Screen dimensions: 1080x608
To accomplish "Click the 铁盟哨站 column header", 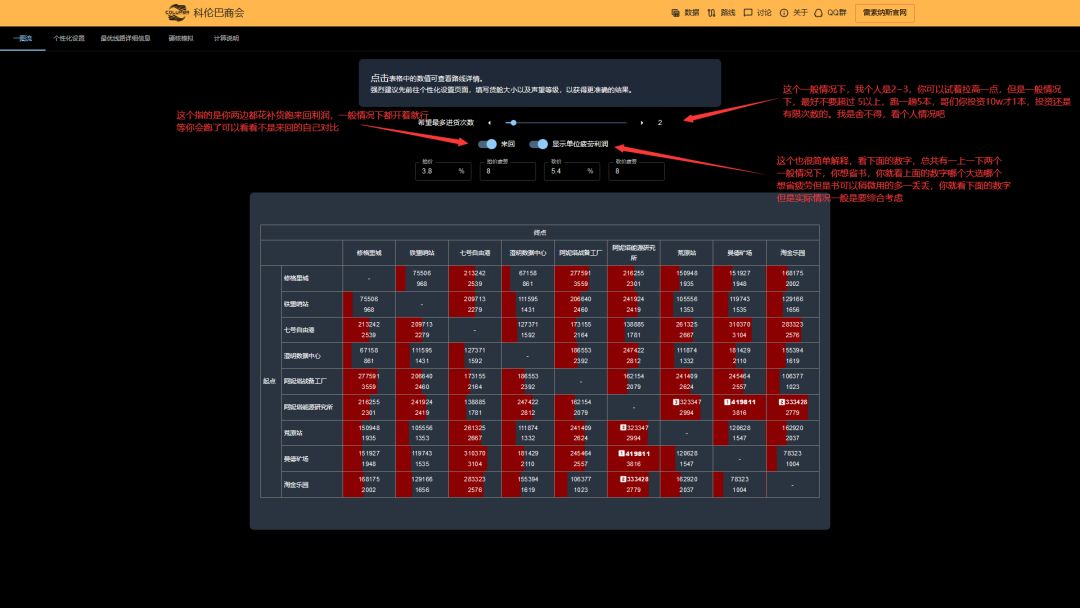I will (422, 253).
